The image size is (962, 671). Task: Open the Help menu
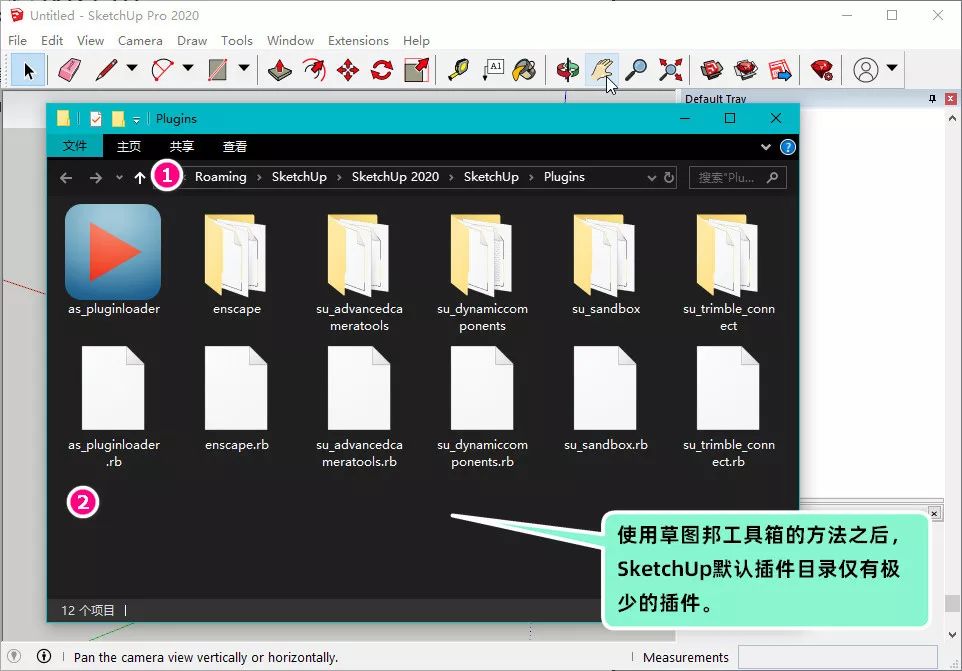click(416, 40)
